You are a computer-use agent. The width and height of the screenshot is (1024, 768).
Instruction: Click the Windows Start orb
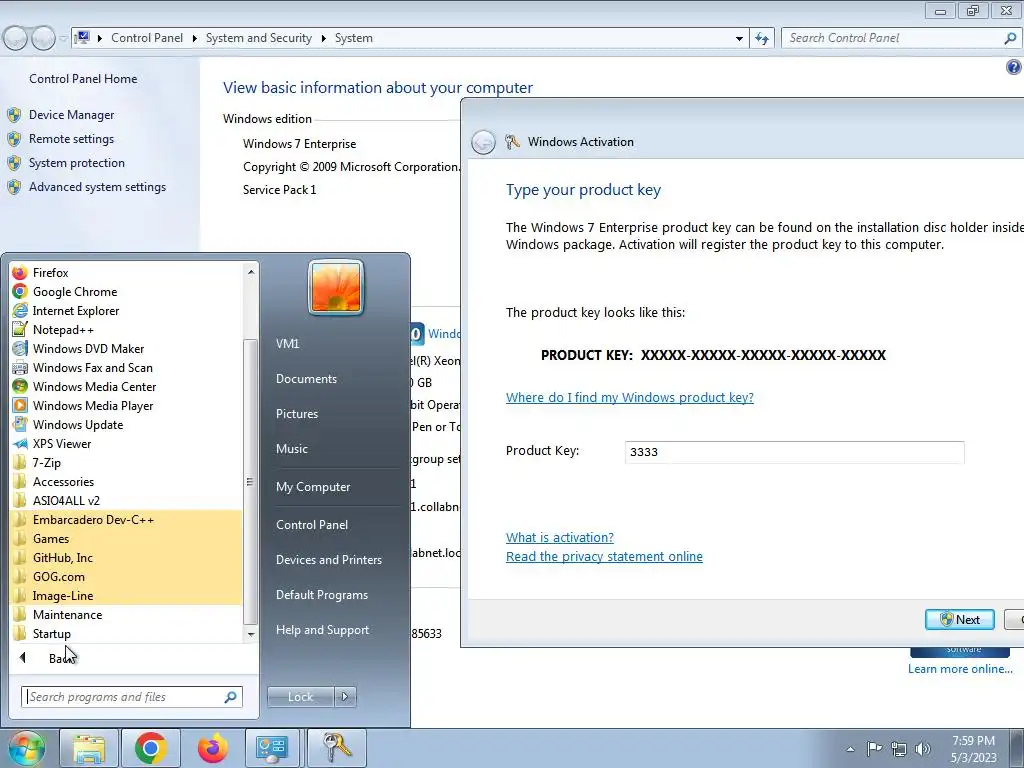(25, 748)
